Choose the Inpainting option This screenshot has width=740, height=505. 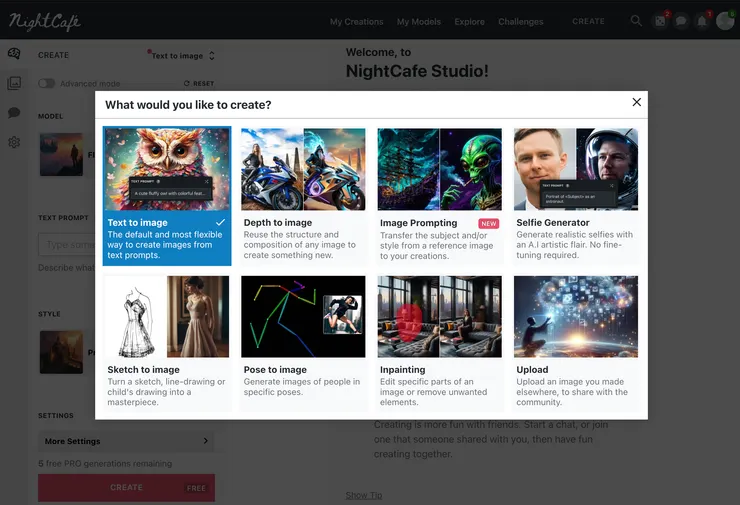pos(439,343)
